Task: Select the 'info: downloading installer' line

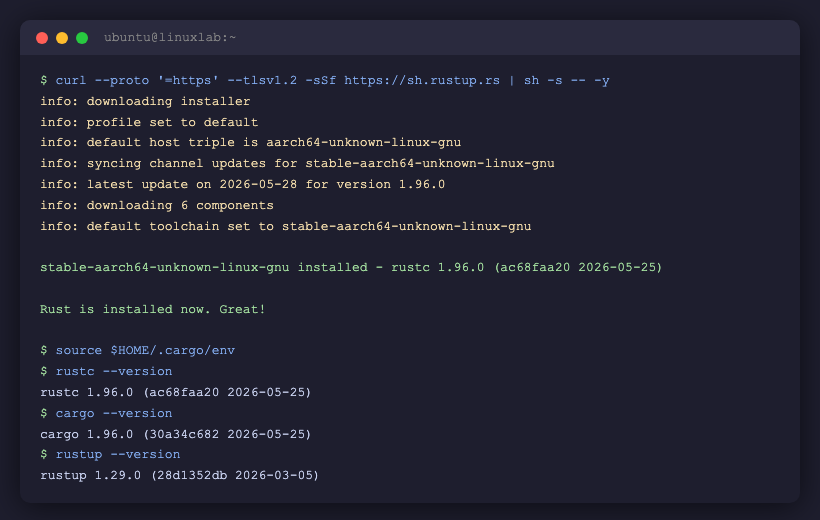Action: 145,101
